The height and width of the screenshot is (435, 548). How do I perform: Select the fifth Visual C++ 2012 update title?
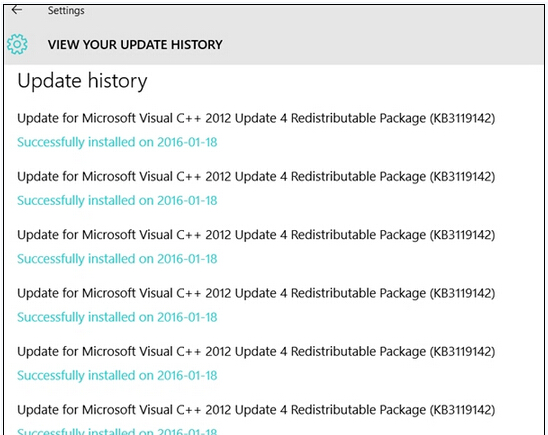256,352
